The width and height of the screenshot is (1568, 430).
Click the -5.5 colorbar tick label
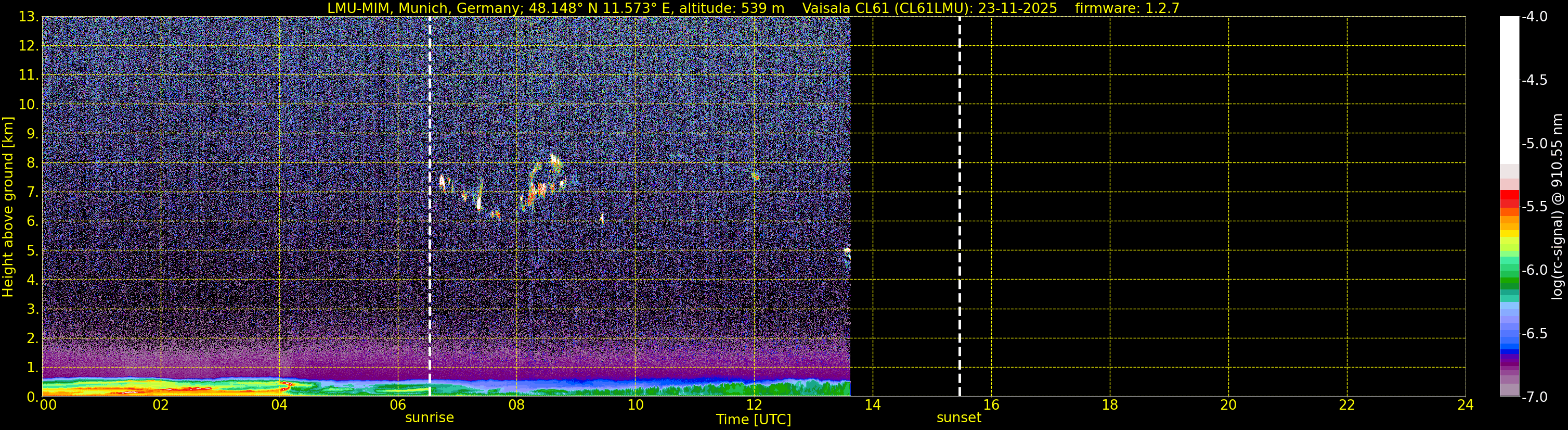point(1534,207)
